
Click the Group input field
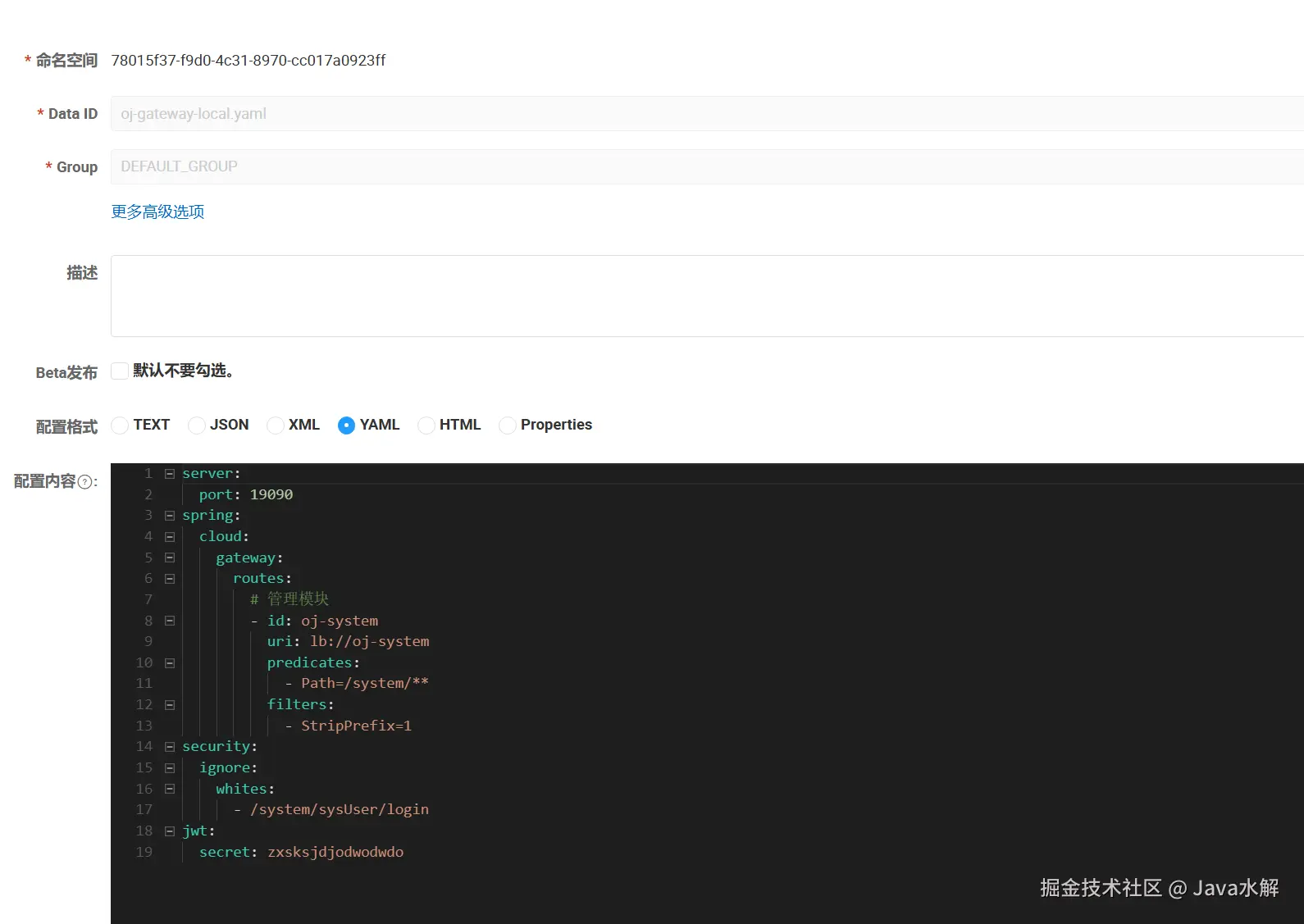(707, 166)
